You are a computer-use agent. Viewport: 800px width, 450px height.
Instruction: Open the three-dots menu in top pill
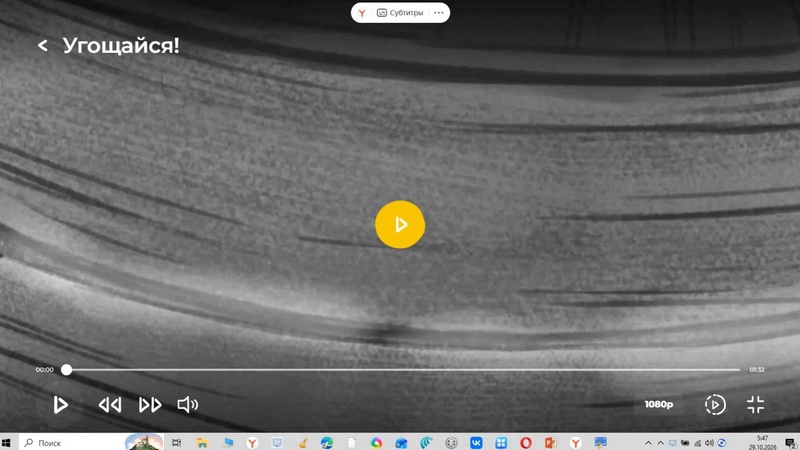click(x=438, y=13)
